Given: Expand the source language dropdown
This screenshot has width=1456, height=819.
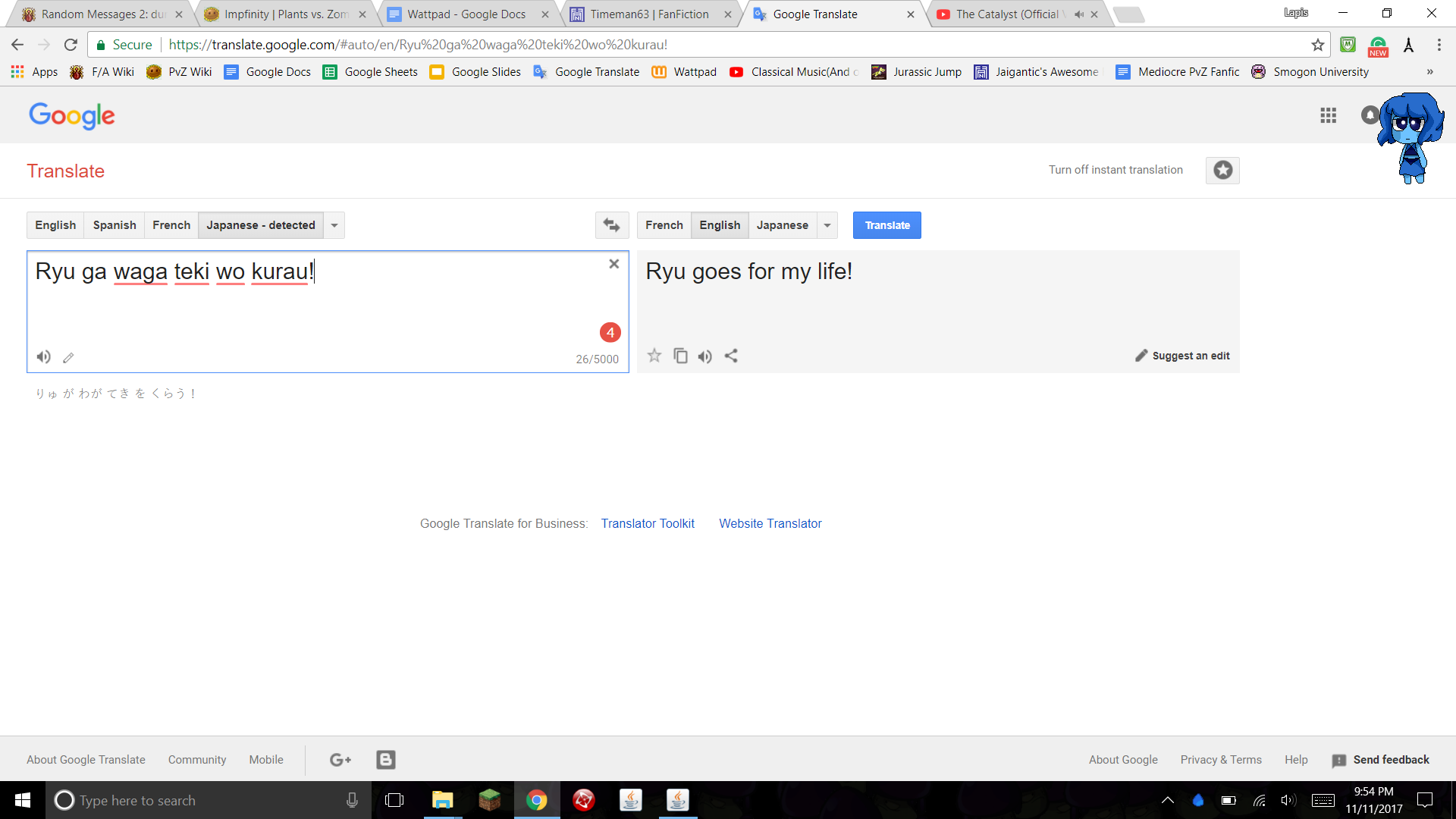Looking at the screenshot, I should tap(334, 225).
